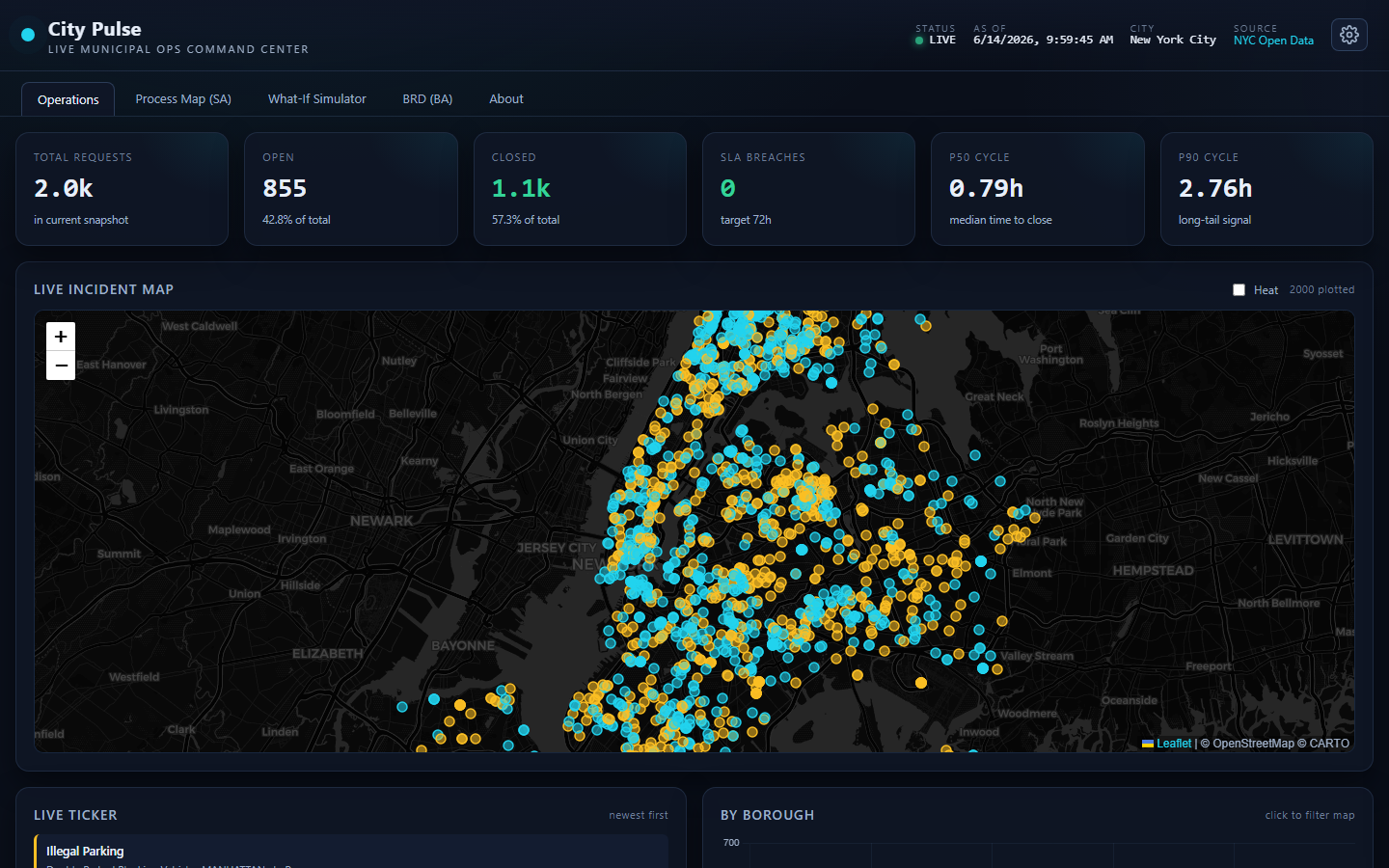Click the cyan City Pulse logo dot

(x=28, y=35)
